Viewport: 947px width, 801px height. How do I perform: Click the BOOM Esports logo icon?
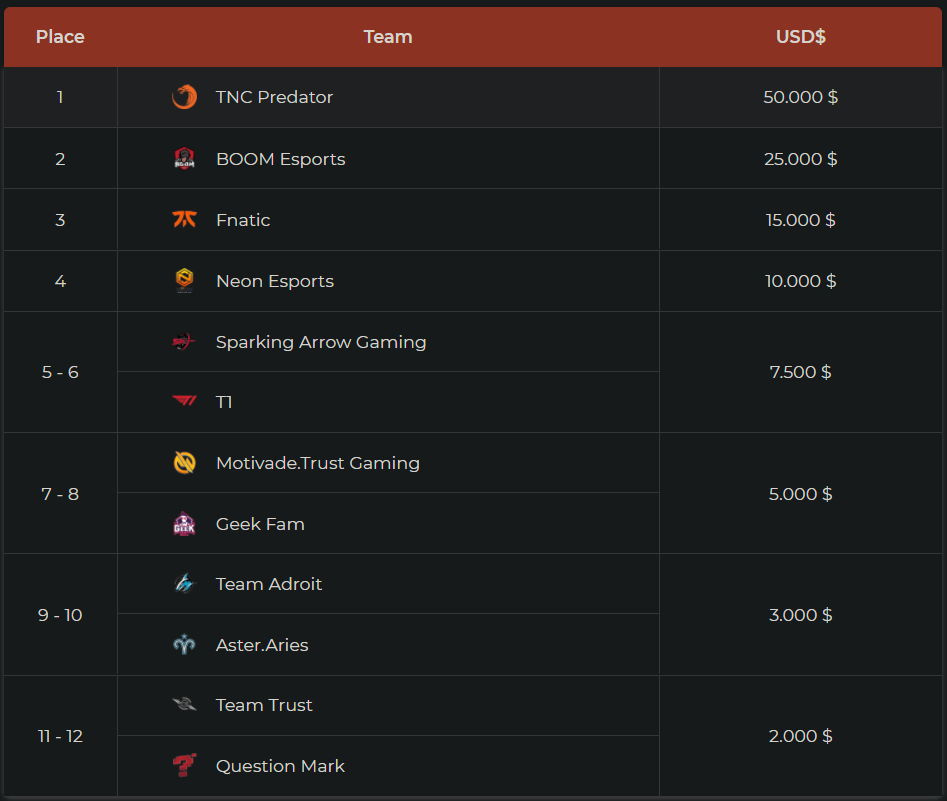184,159
